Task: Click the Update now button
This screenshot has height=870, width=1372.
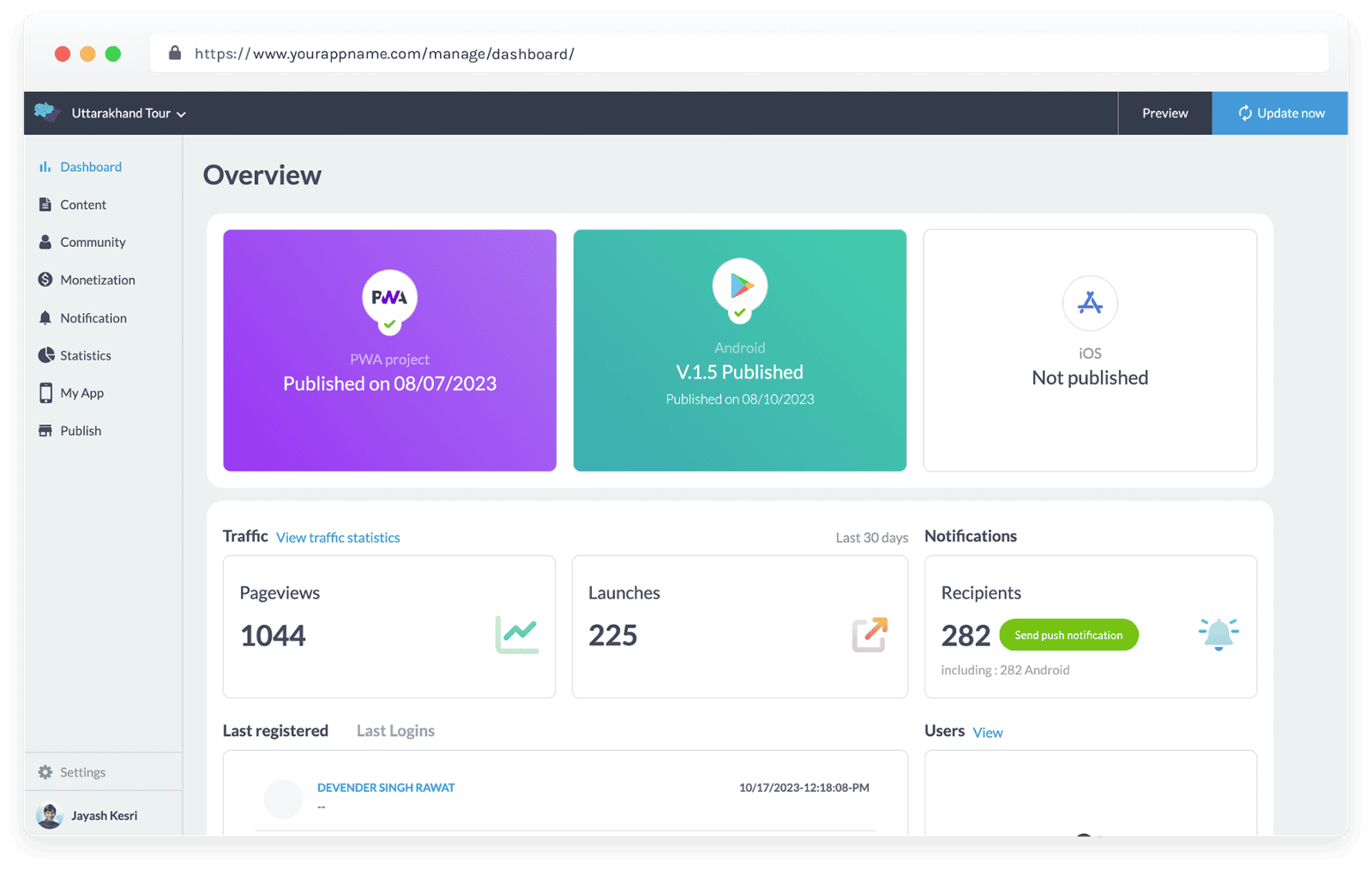Action: coord(1280,113)
